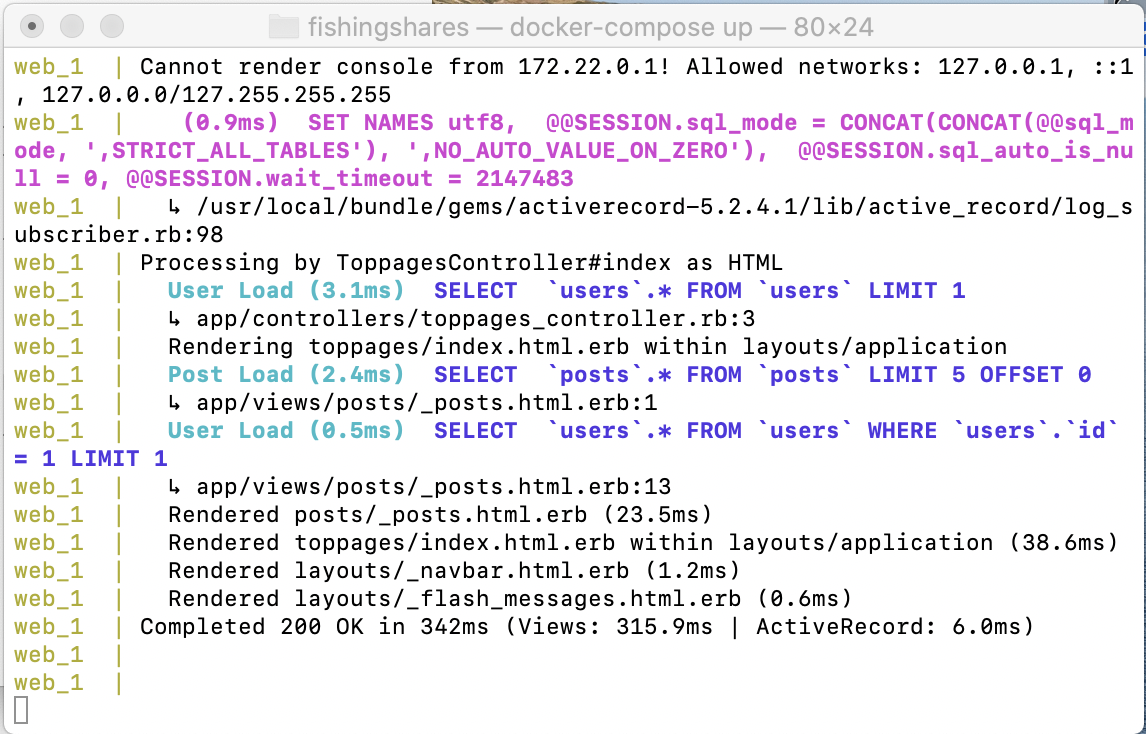Click the folder icon in title bar

284,27
